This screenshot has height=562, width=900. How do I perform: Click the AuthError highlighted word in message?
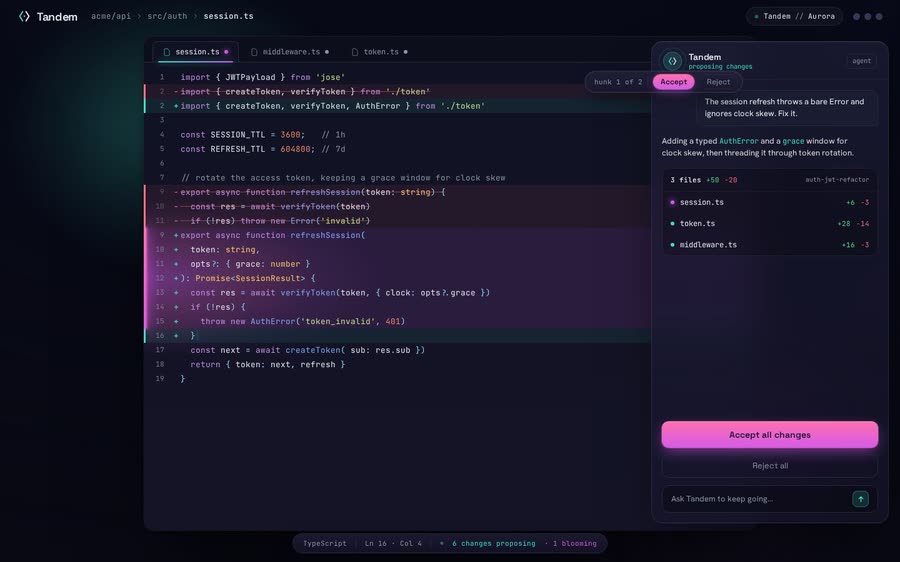coord(739,141)
